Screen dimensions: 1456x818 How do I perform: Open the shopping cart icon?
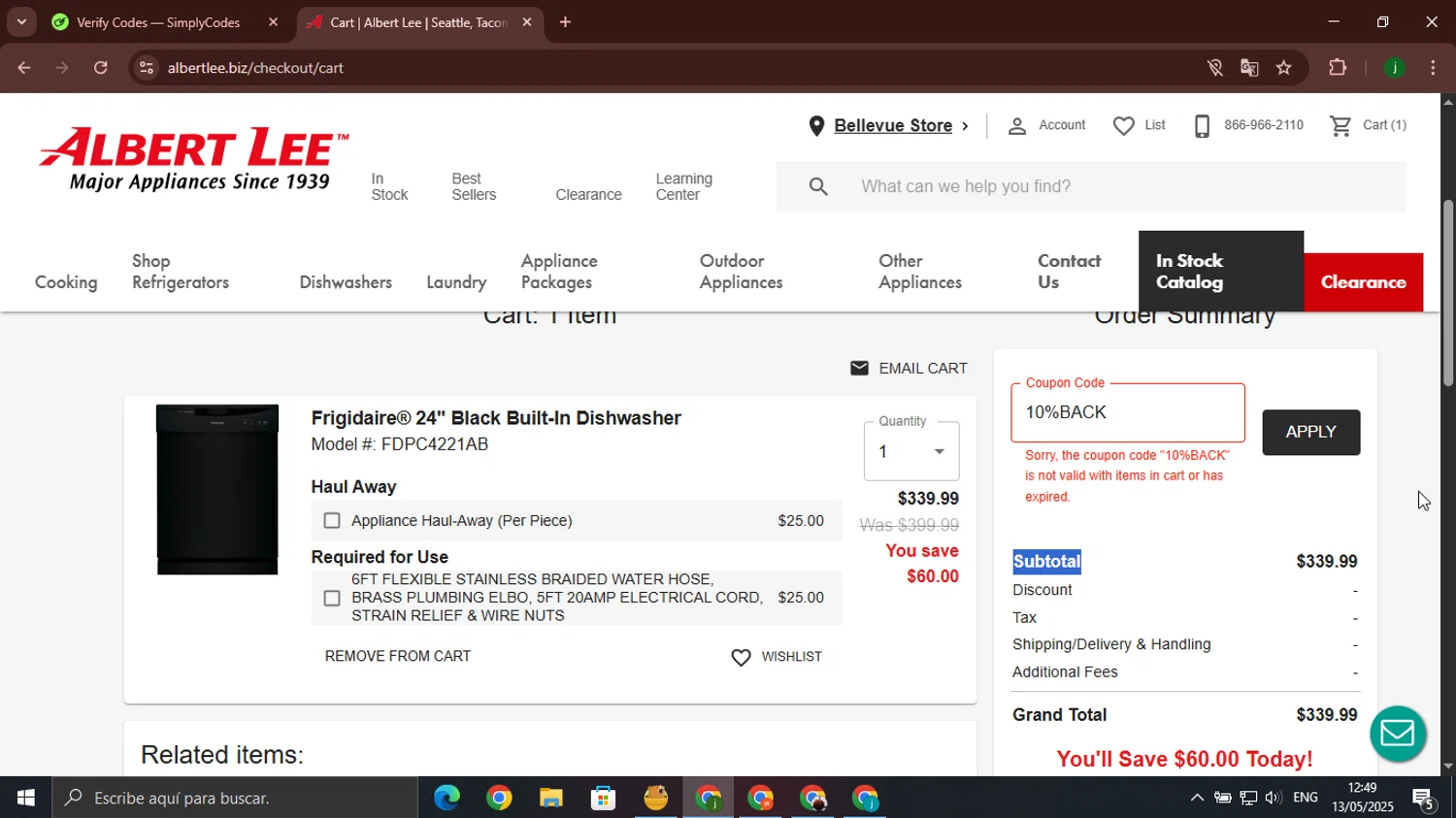pos(1340,126)
